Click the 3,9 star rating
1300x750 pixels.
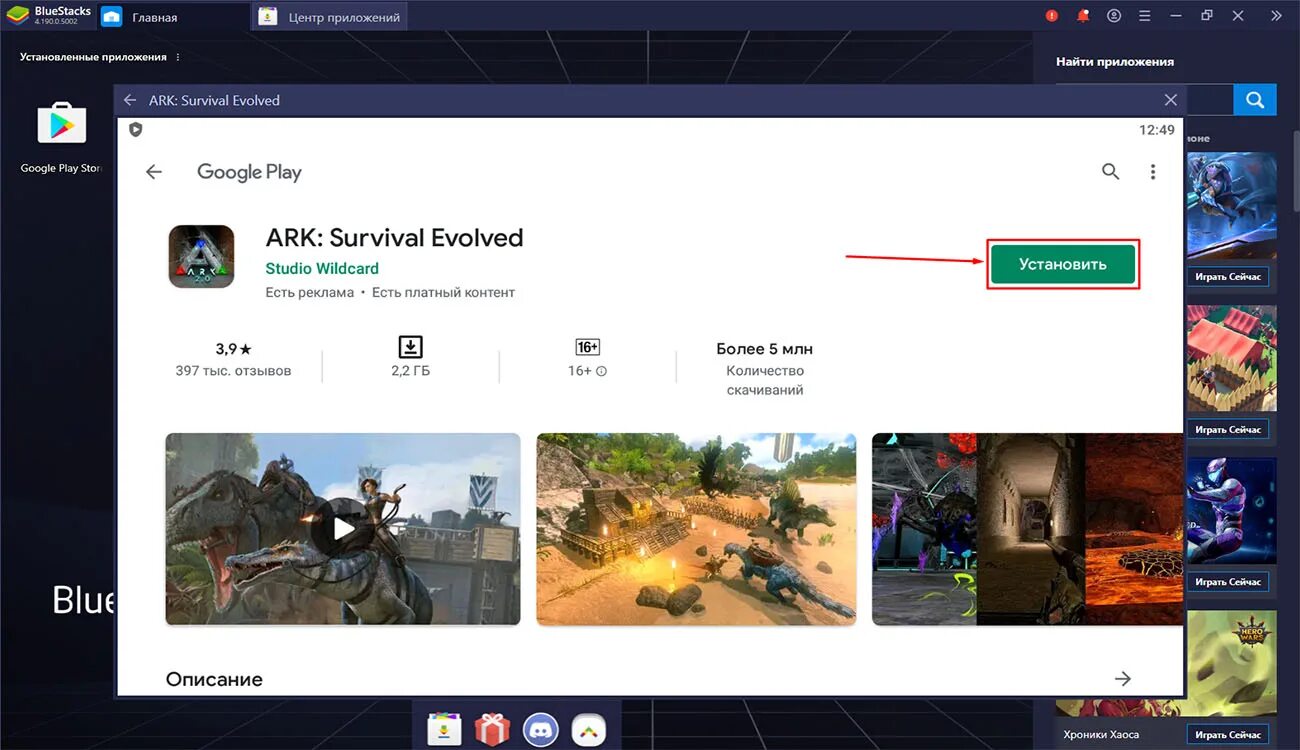pos(234,349)
